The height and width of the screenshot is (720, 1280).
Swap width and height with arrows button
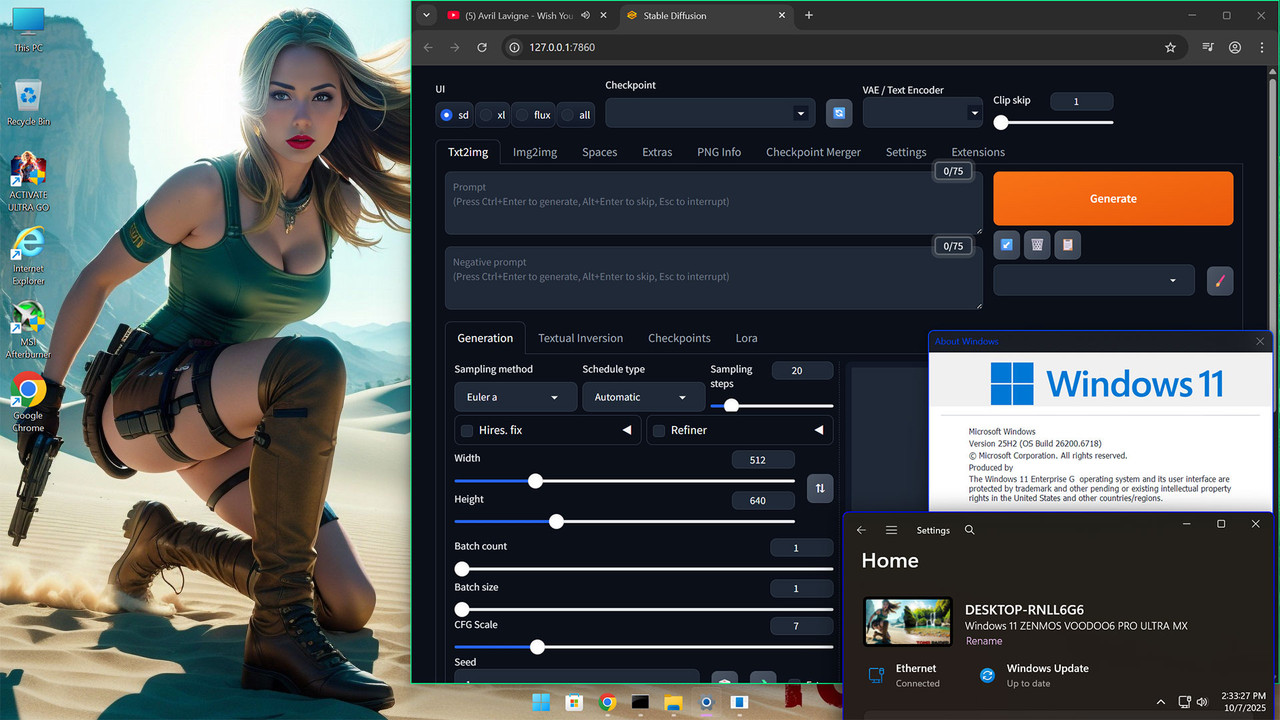click(820, 488)
